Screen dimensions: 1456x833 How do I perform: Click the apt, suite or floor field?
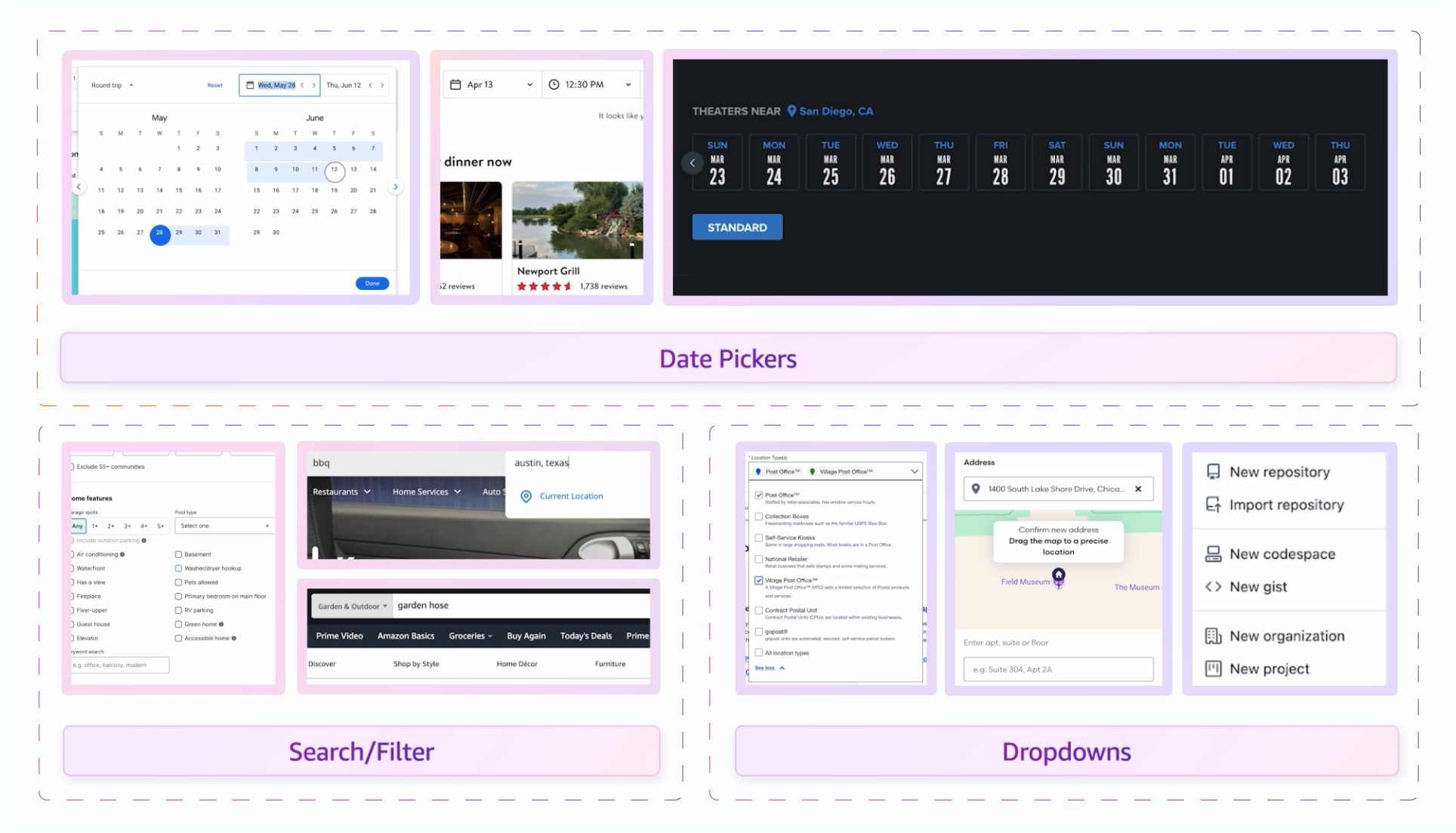(x=1057, y=669)
